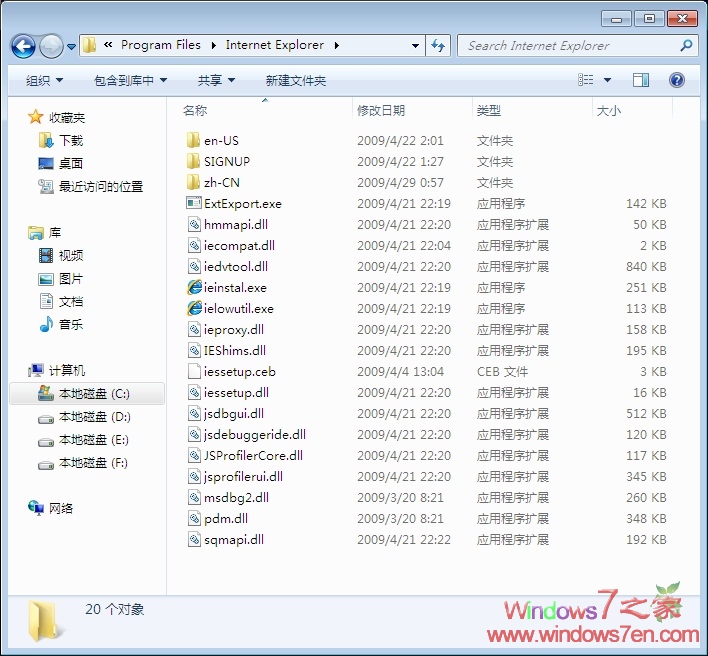Open the 共享 menu

(216, 80)
